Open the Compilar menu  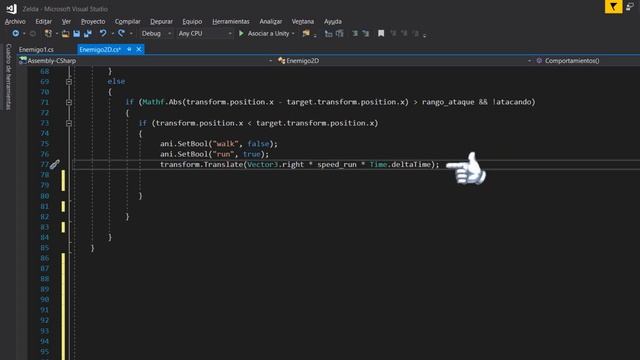(128, 22)
